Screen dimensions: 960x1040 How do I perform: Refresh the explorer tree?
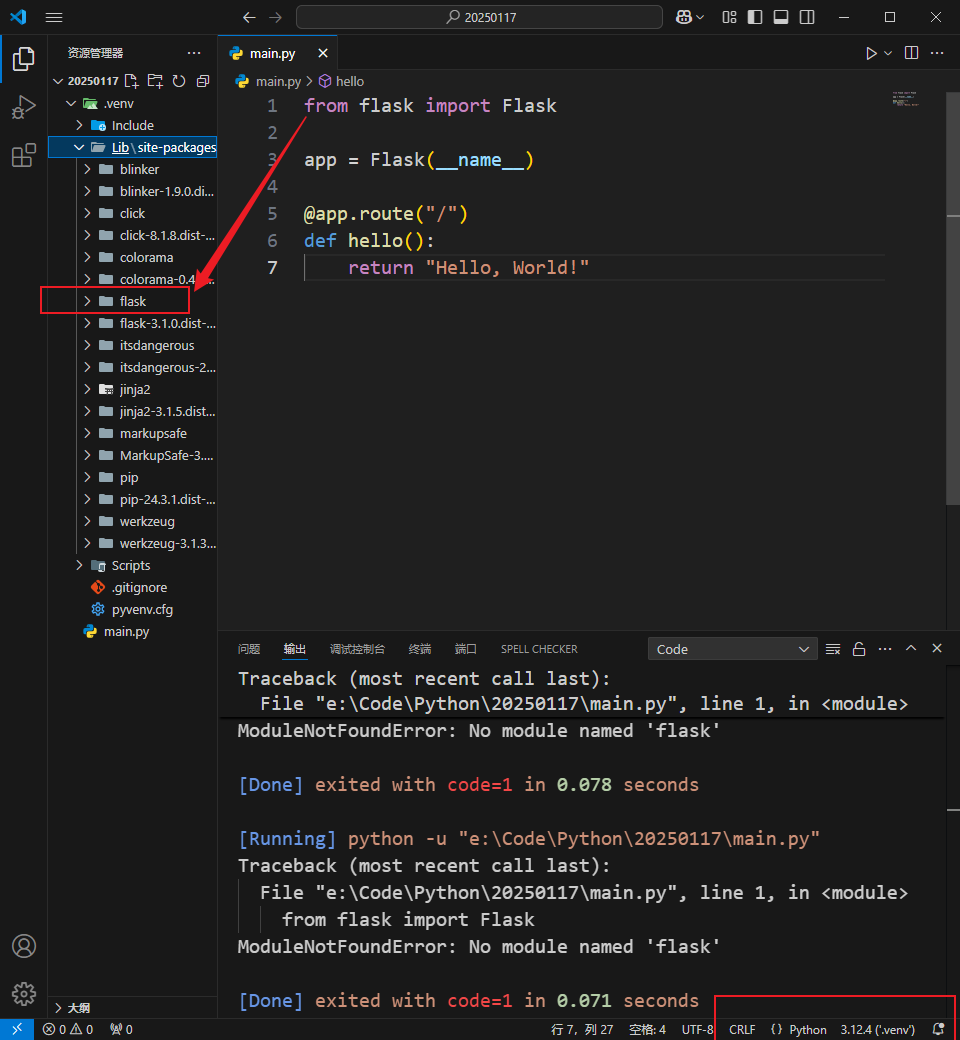coord(179,81)
